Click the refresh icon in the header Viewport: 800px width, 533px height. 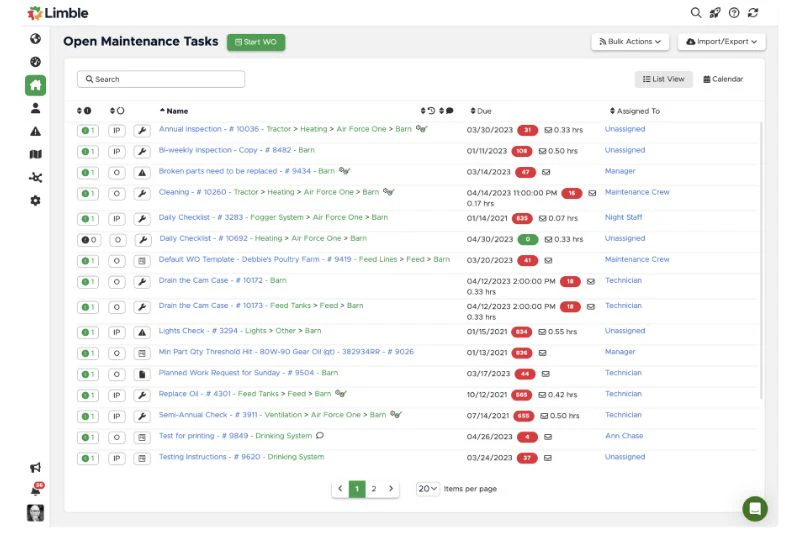point(753,13)
